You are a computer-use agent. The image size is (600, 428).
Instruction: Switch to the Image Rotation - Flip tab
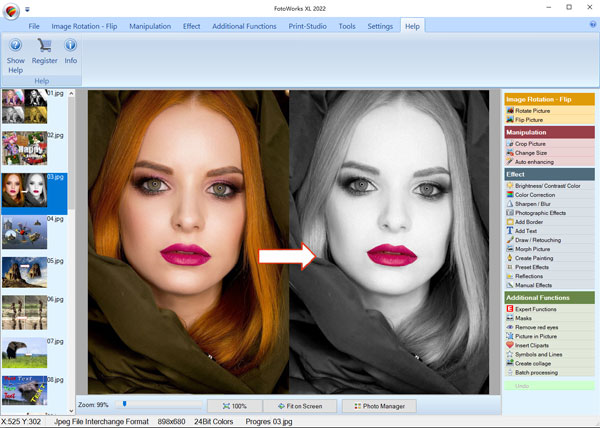[84, 26]
